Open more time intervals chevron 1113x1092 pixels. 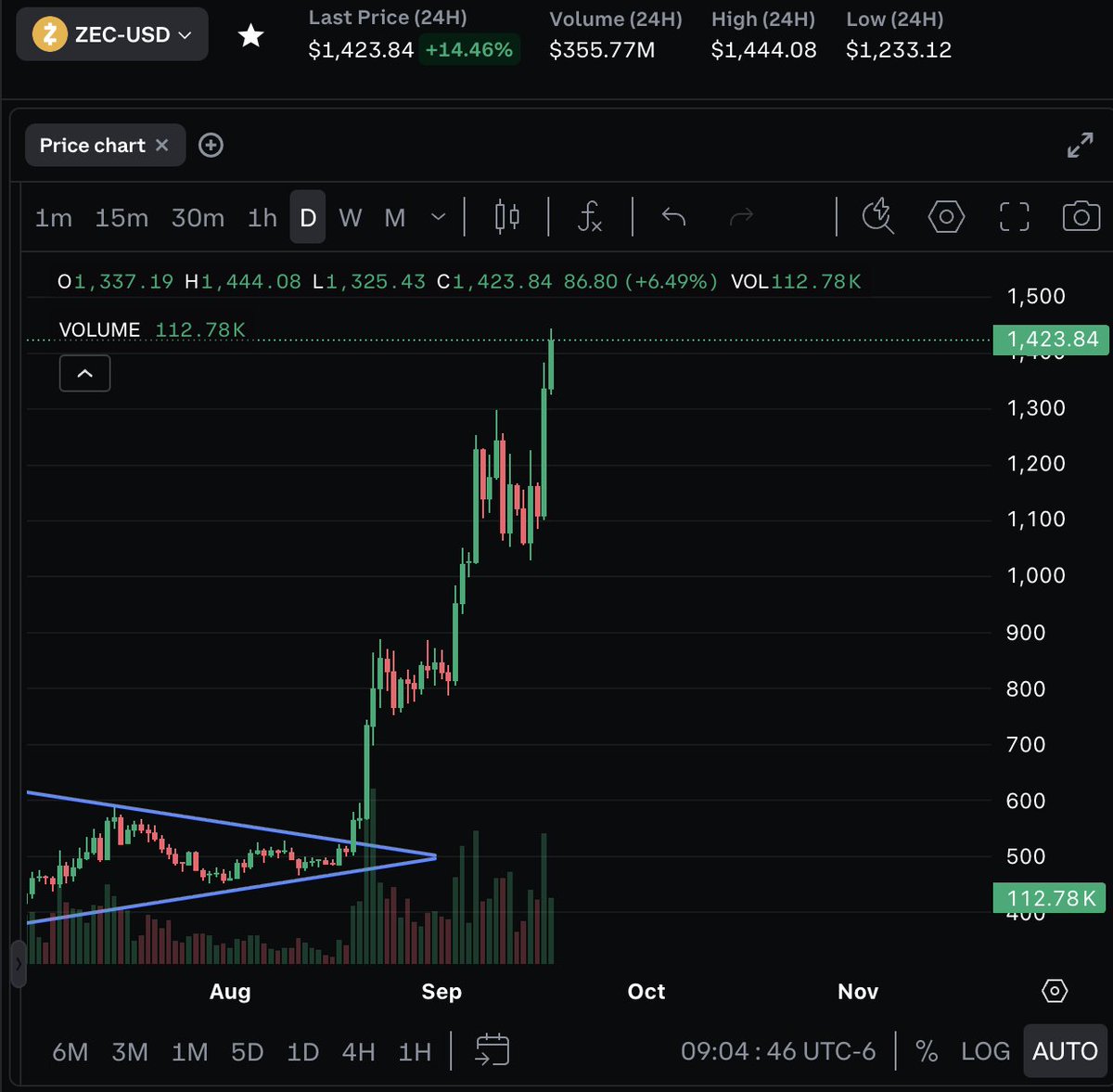[439, 217]
